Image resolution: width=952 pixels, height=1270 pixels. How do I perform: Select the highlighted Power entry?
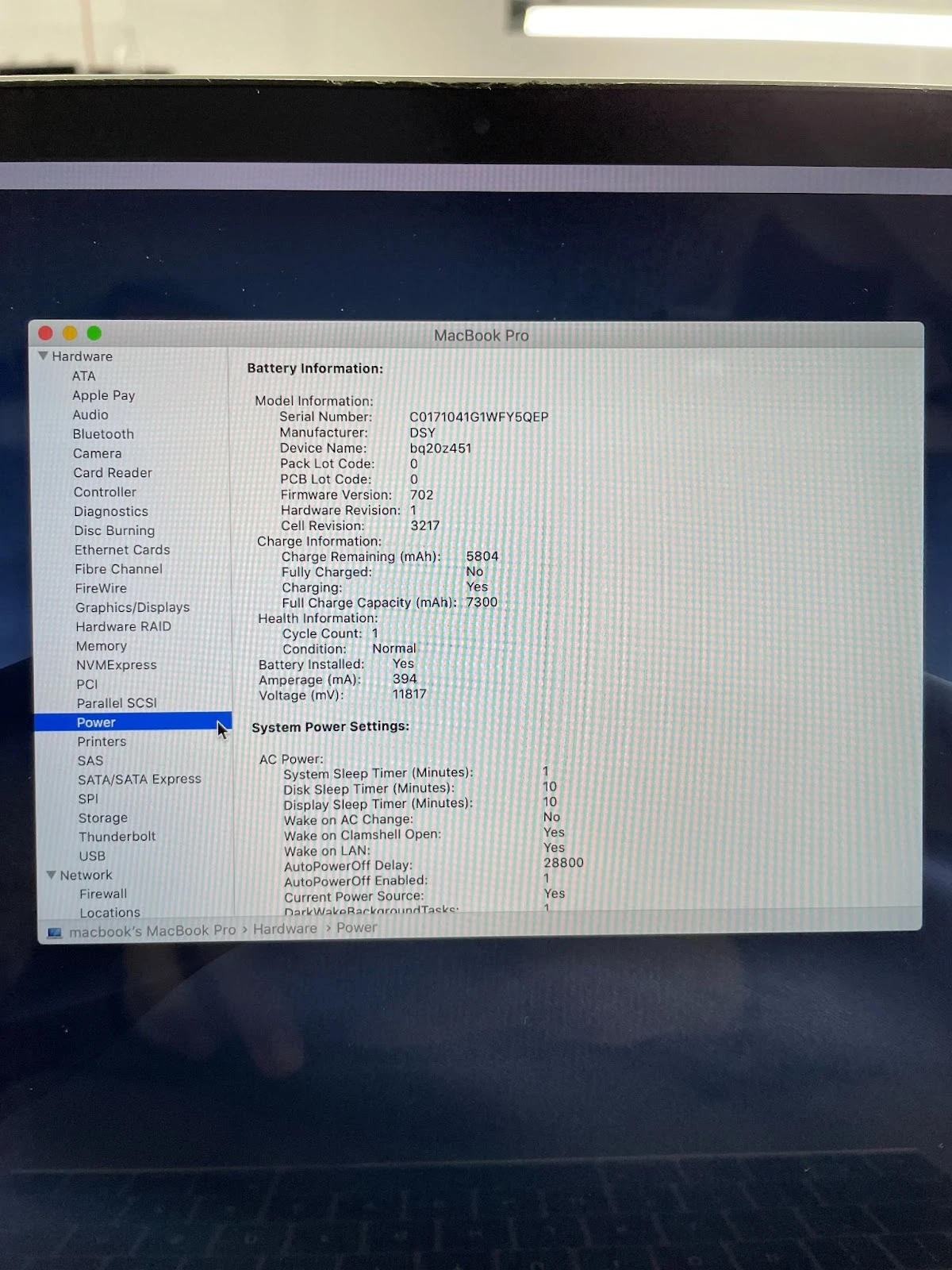tap(132, 722)
